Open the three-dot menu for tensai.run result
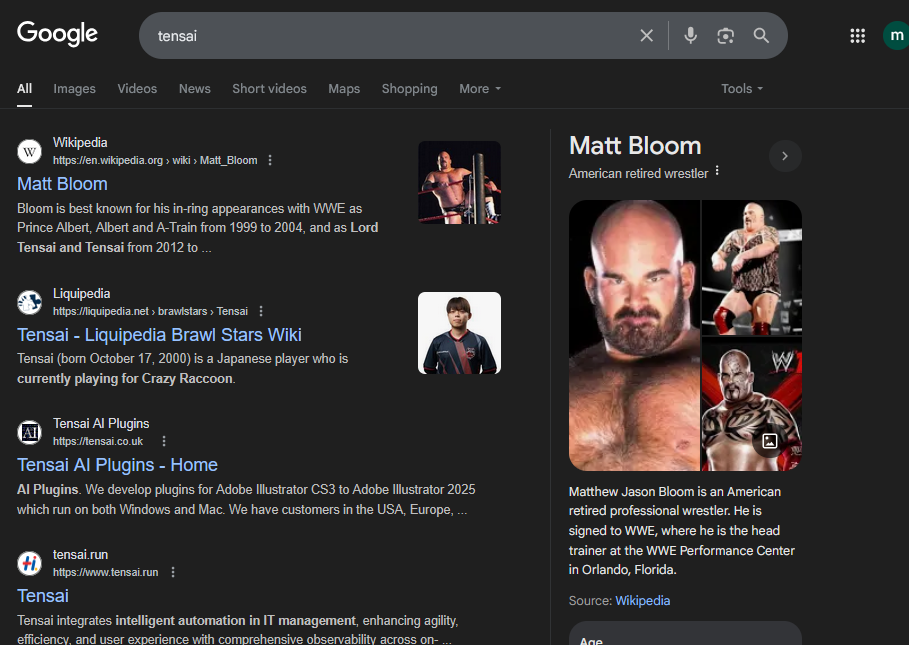The height and width of the screenshot is (645, 909). (173, 573)
